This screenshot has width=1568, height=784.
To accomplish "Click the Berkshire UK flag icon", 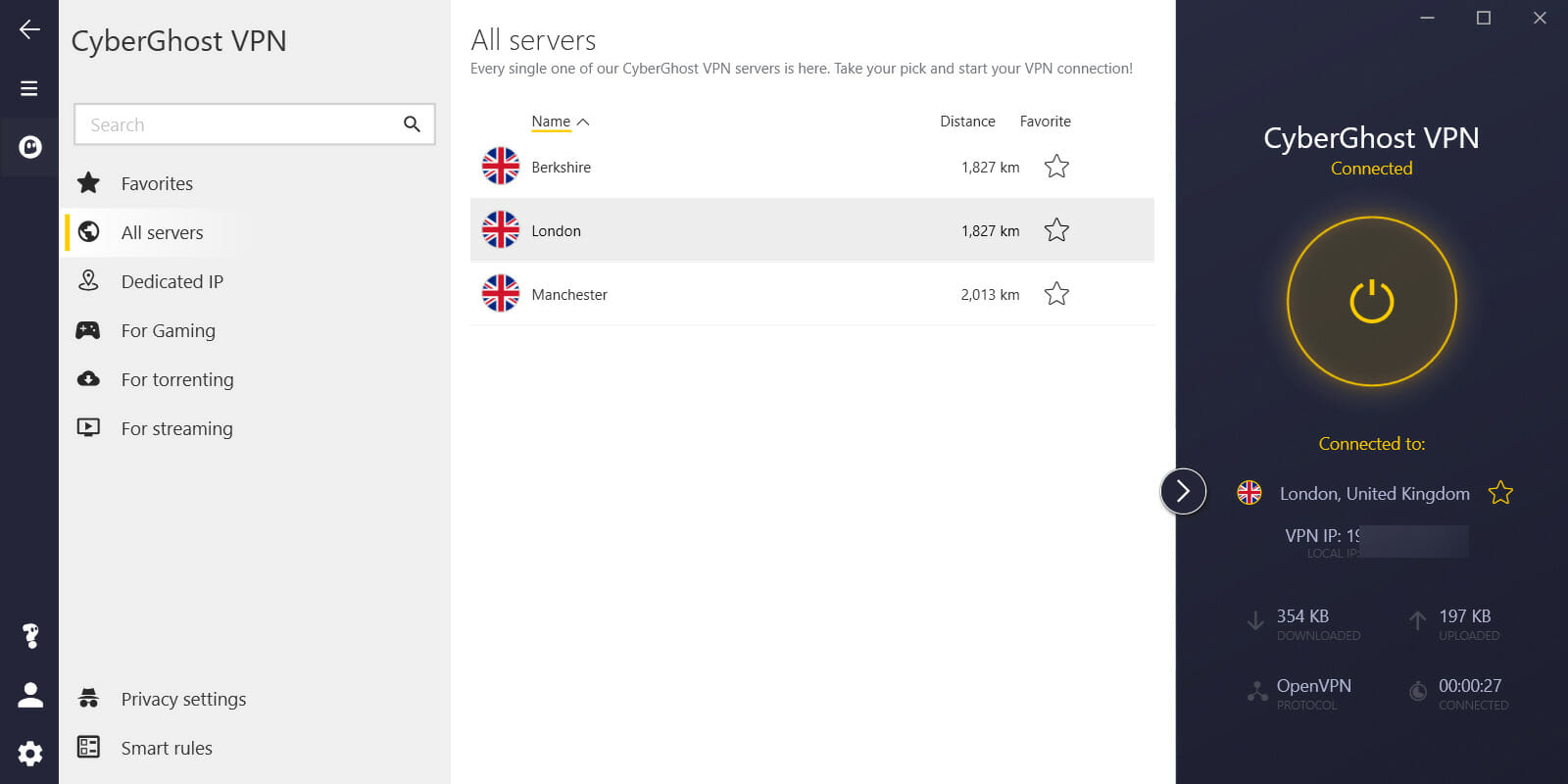I will click(x=501, y=167).
